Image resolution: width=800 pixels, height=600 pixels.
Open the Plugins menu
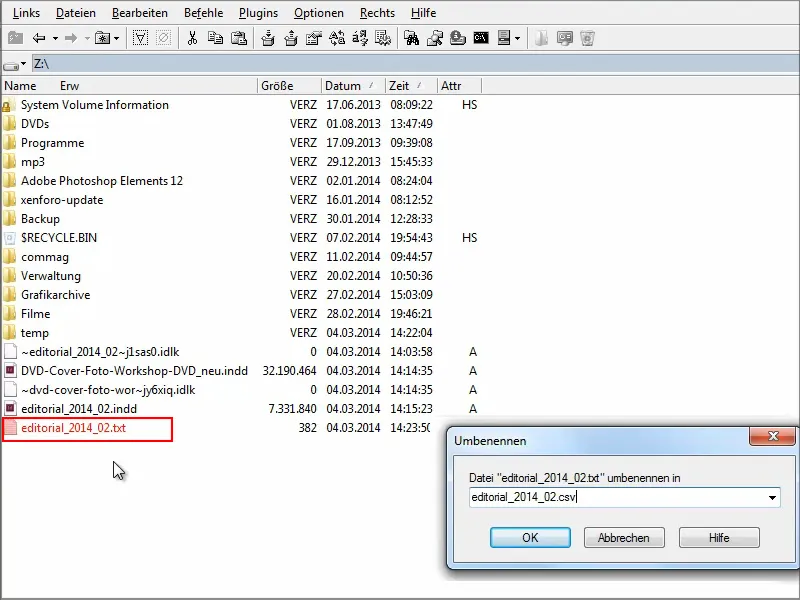point(259,13)
